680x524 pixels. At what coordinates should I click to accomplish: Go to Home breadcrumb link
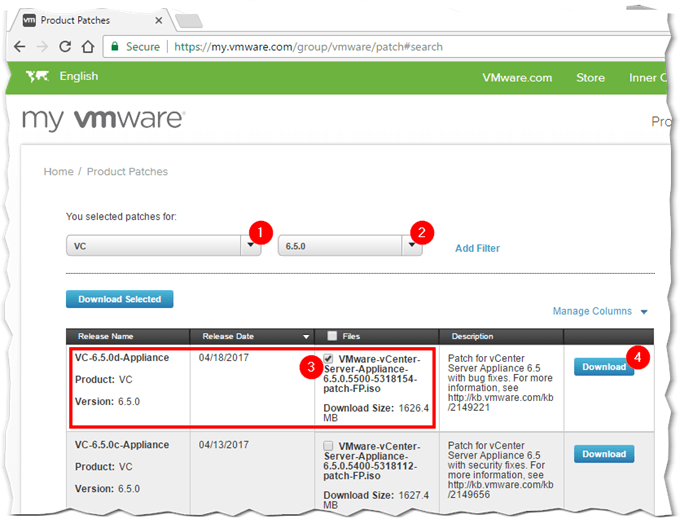click(x=59, y=172)
